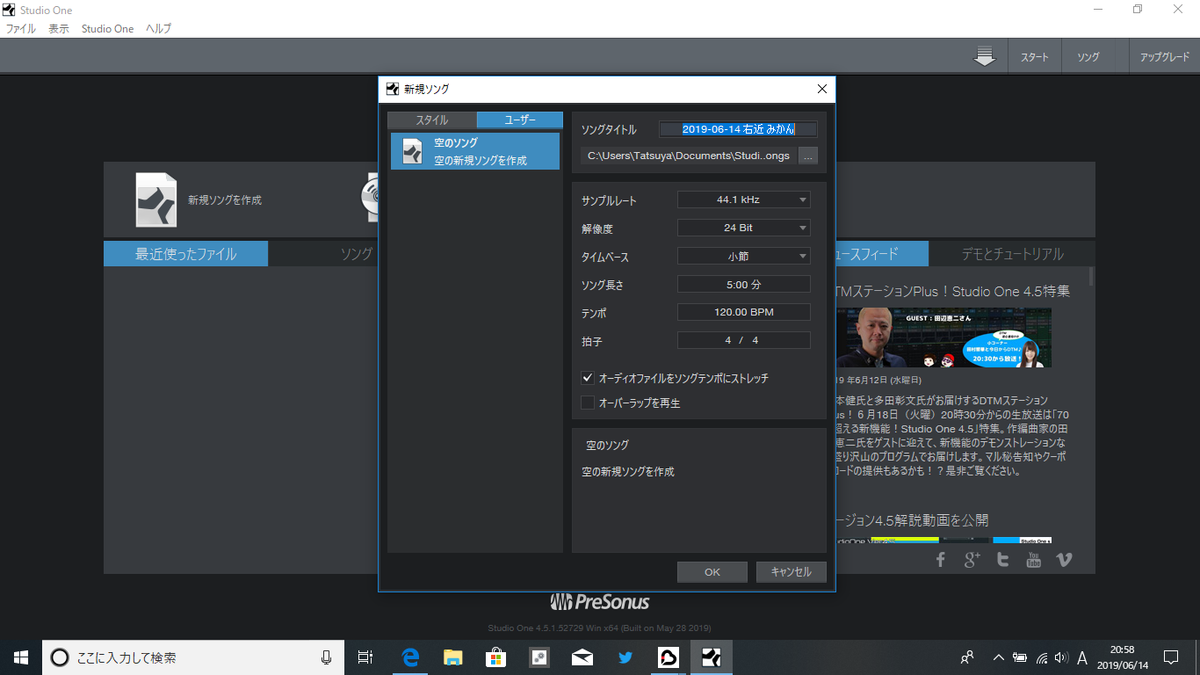Open Task View in taskbar
Viewport: 1200px width, 675px height.
[365, 657]
